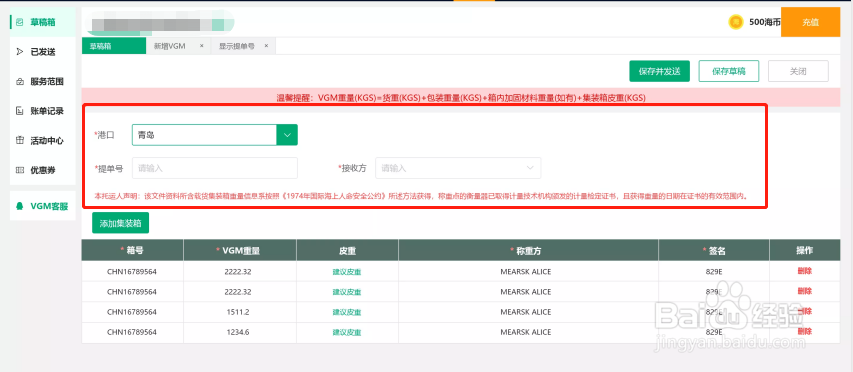Screen dimensions: 853x372
Task: Click the 箱号 column header
Action: pos(132,250)
